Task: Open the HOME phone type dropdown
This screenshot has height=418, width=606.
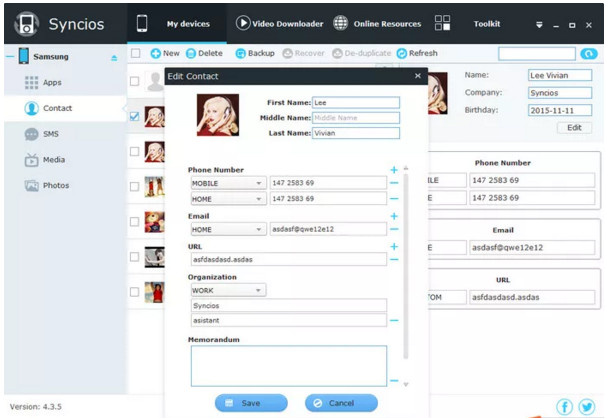Action: pos(228,199)
